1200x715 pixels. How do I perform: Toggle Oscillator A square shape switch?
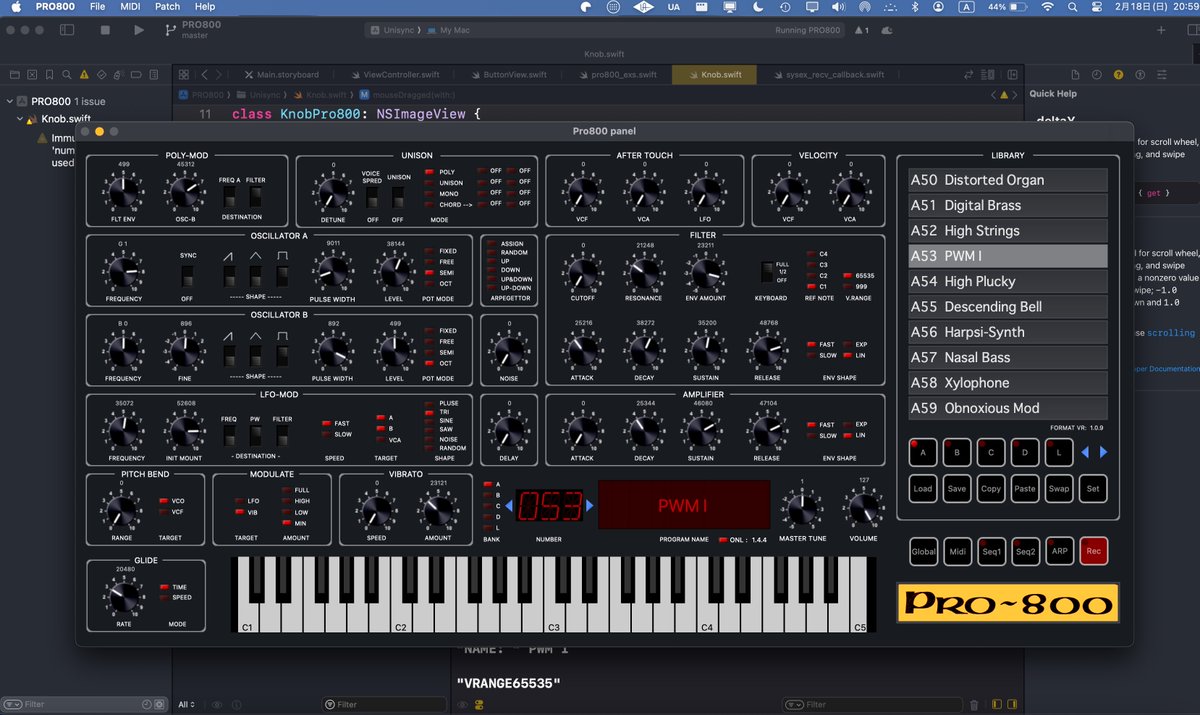click(x=283, y=278)
